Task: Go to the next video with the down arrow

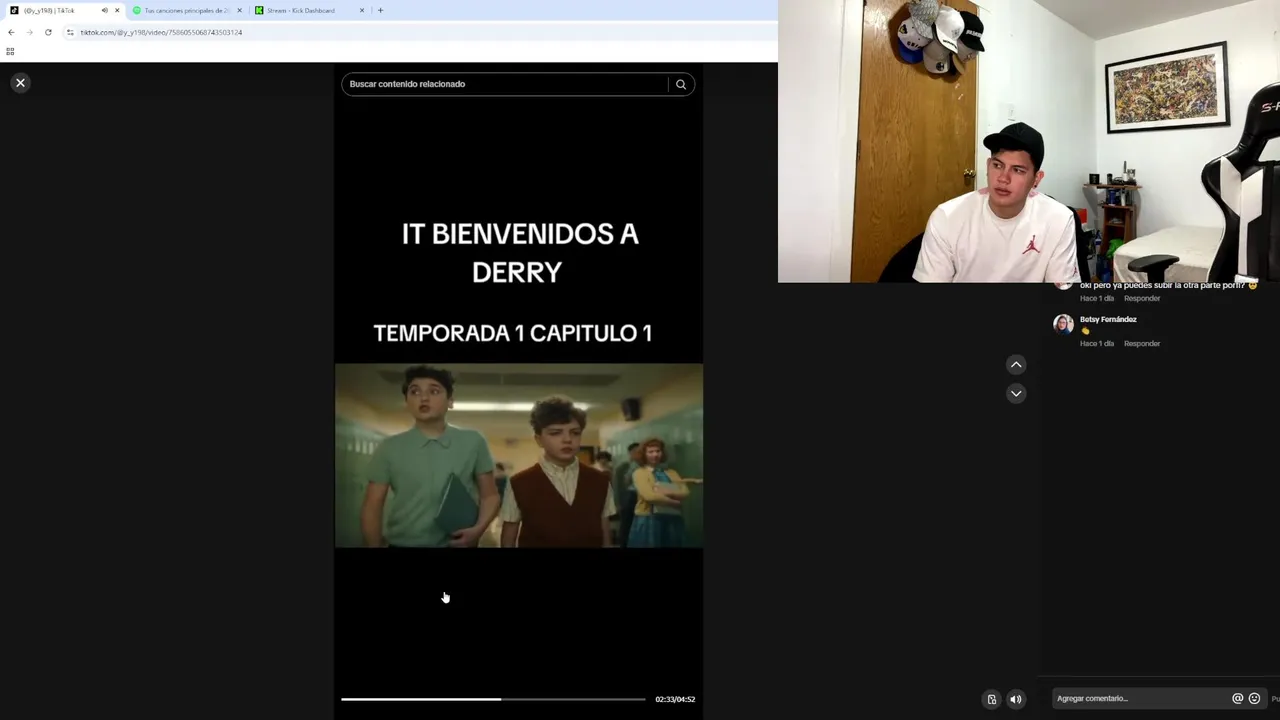Action: 1016,393
